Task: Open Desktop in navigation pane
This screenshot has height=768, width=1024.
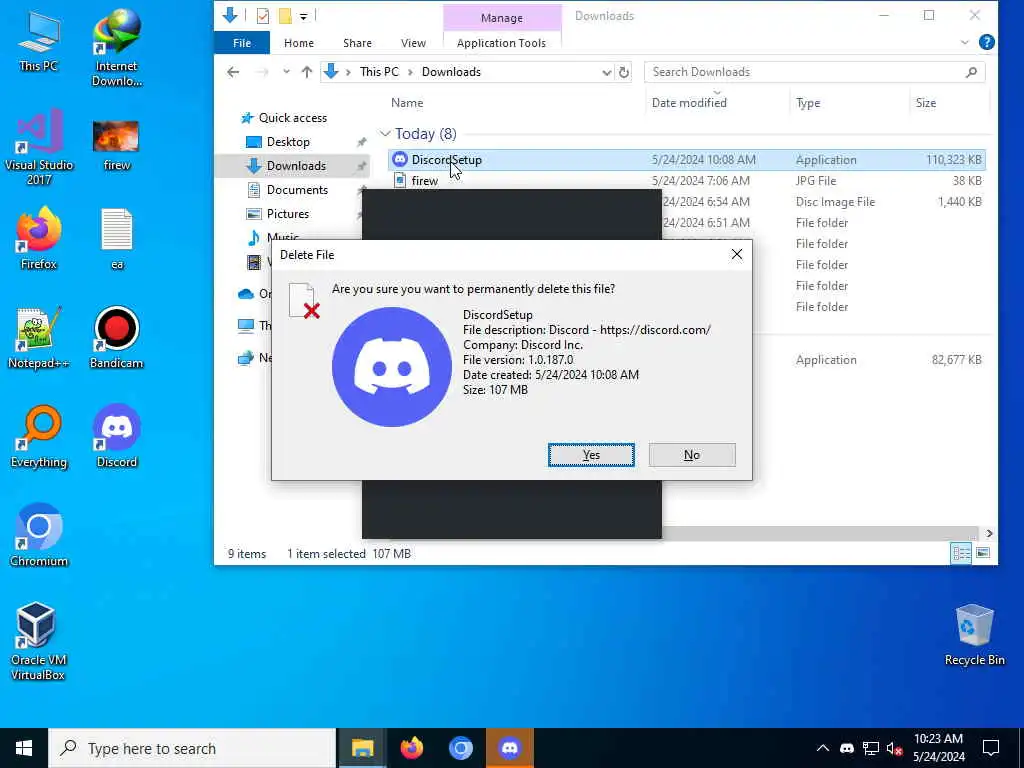Action: [288, 142]
